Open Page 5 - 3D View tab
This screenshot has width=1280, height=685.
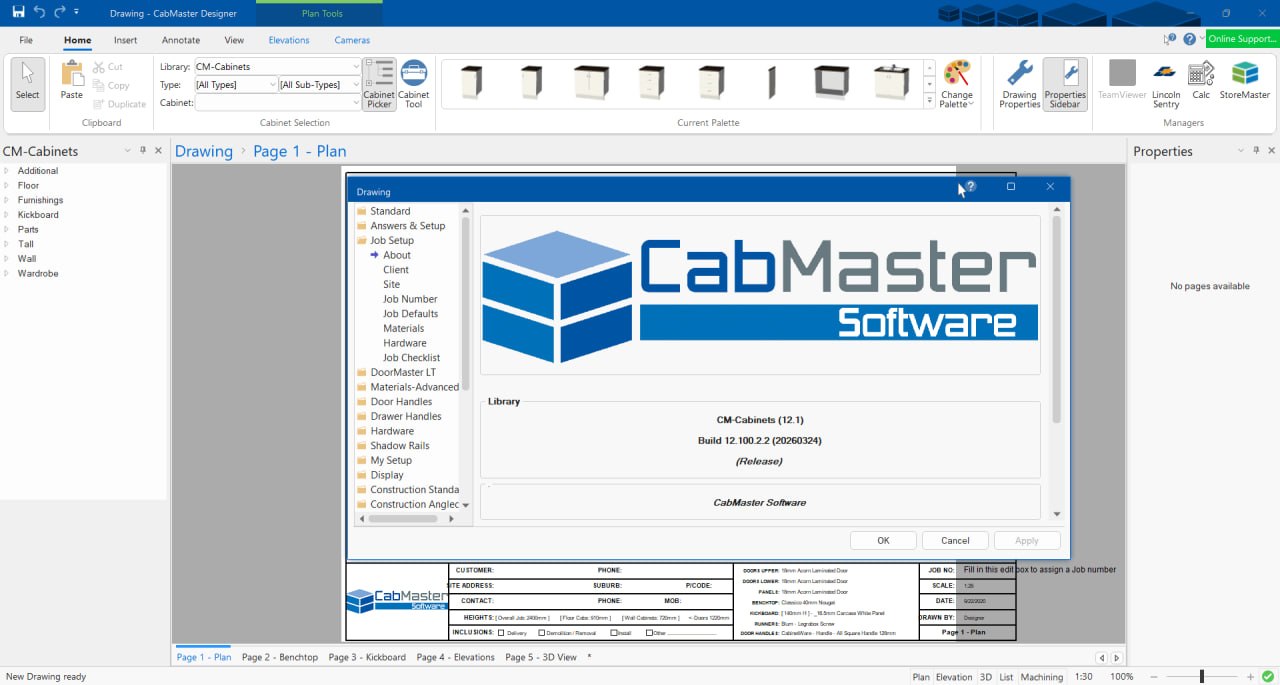pos(541,657)
